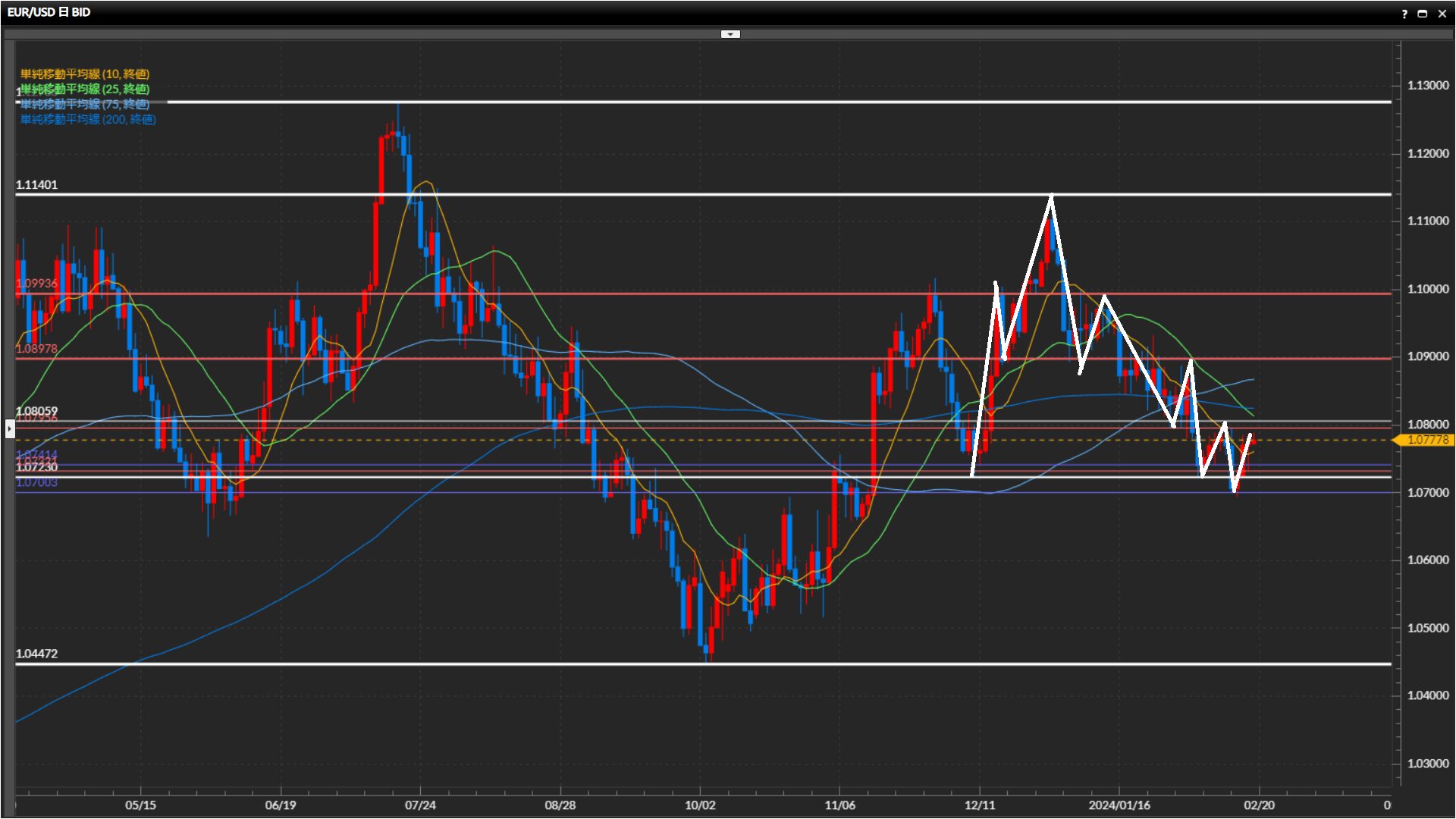
Task: Select the 25-period moving average legend label
Action: [x=85, y=89]
